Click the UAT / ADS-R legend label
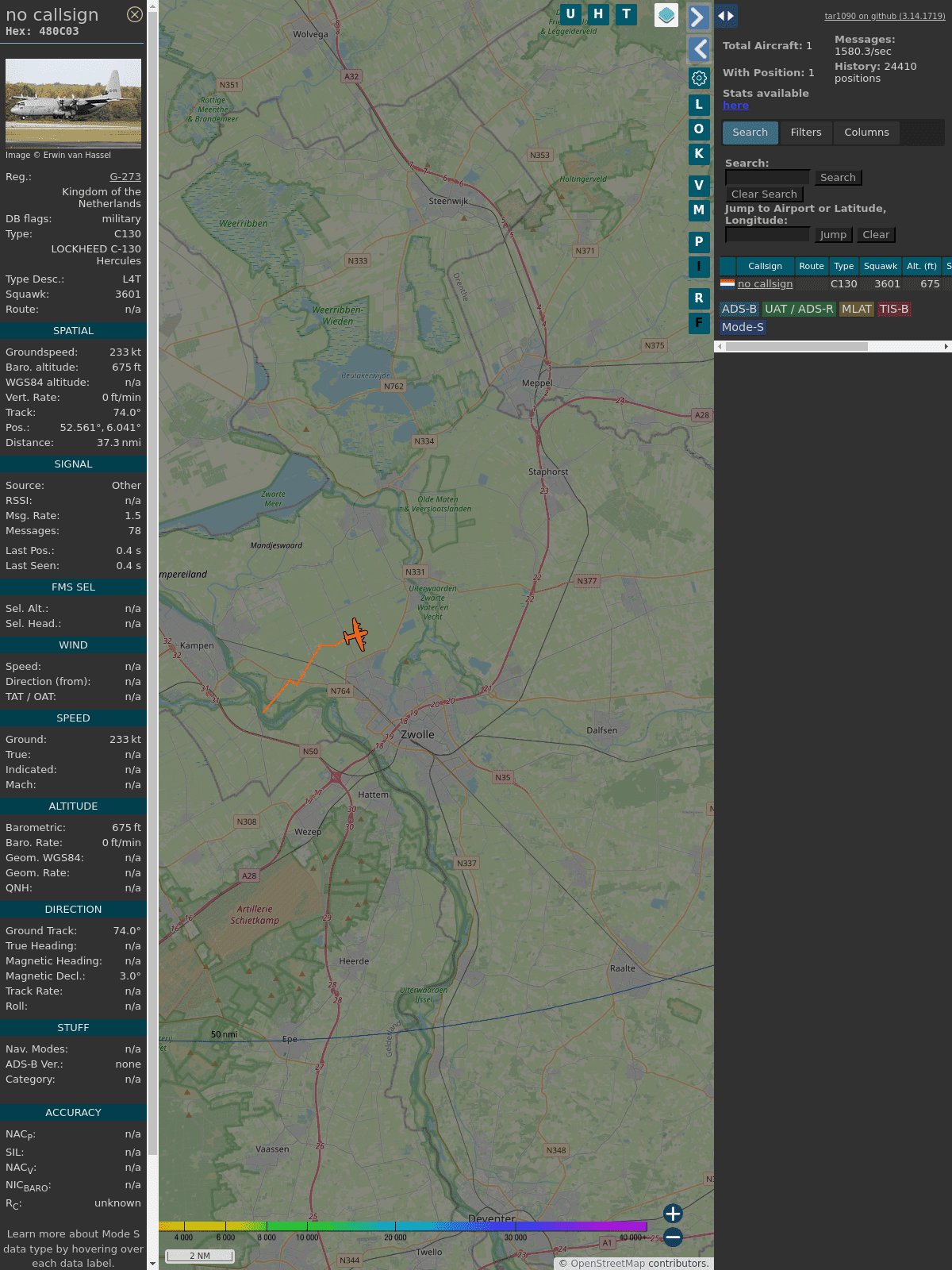The height and width of the screenshot is (1270, 952). pos(799,310)
